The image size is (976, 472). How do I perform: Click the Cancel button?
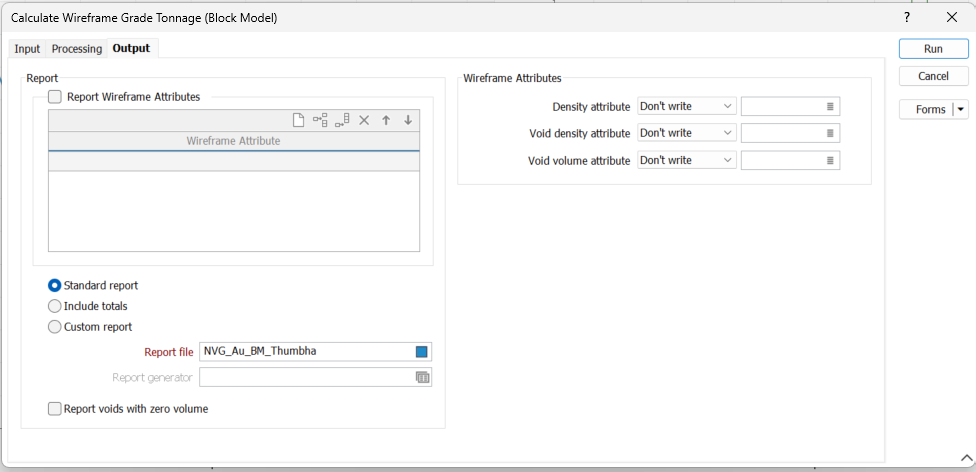[x=932, y=76]
